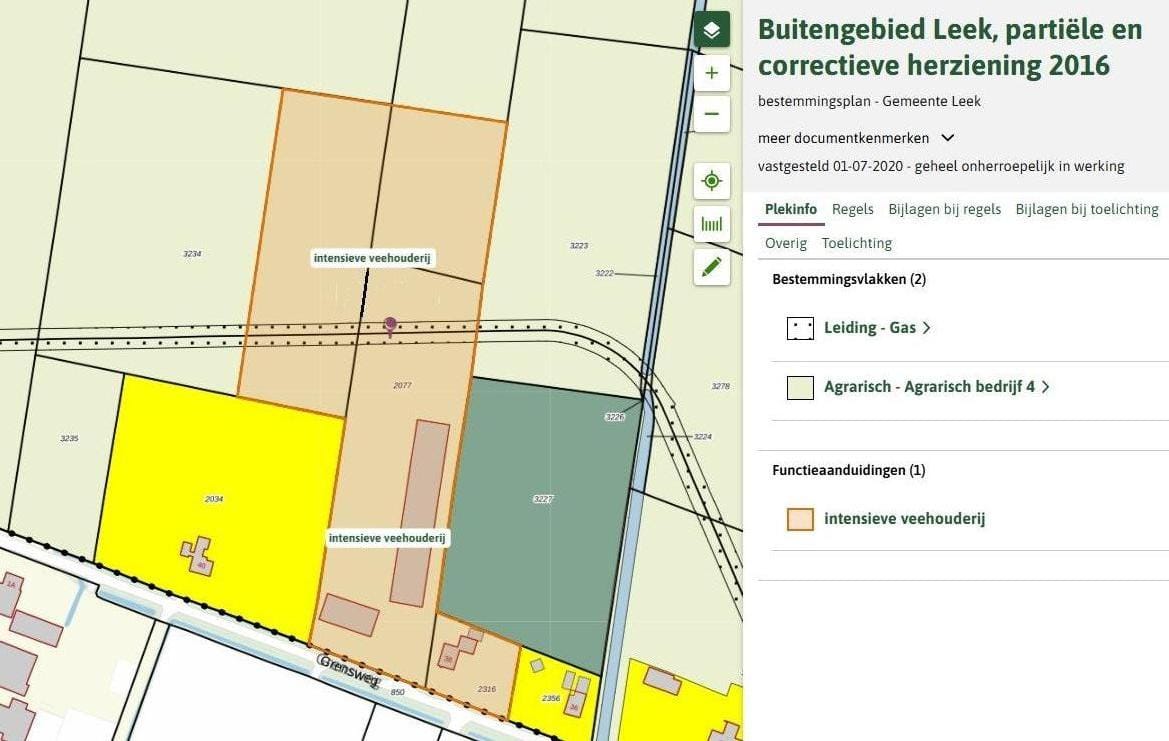
Task: Click the orange intensieve veehouderij swatch
Action: click(x=799, y=519)
